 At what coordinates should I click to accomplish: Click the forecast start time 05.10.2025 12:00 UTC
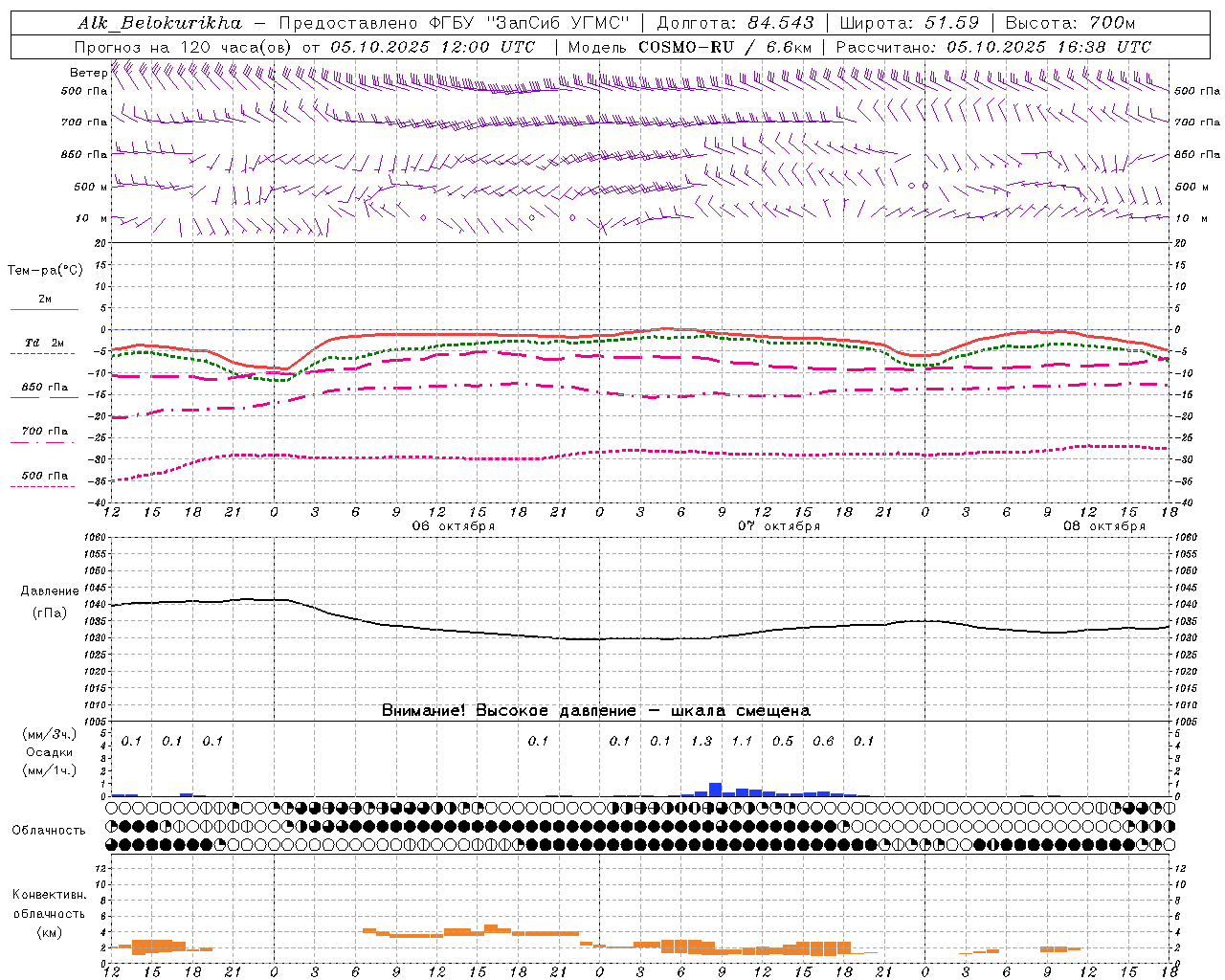pos(433,47)
